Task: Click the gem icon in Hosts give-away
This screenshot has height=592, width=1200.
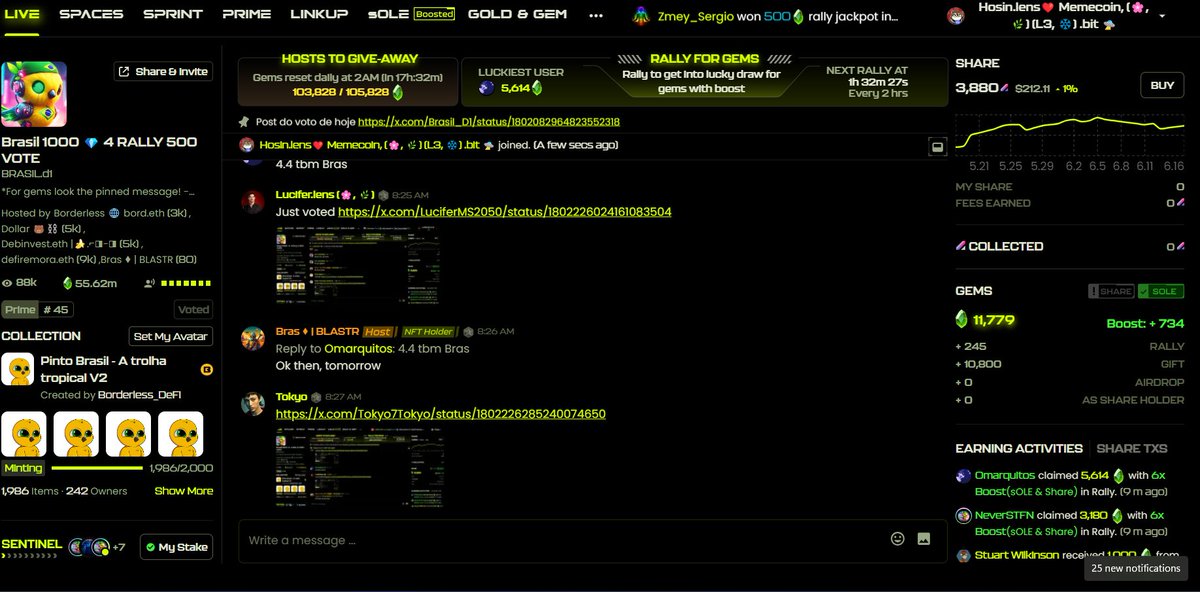Action: point(397,92)
